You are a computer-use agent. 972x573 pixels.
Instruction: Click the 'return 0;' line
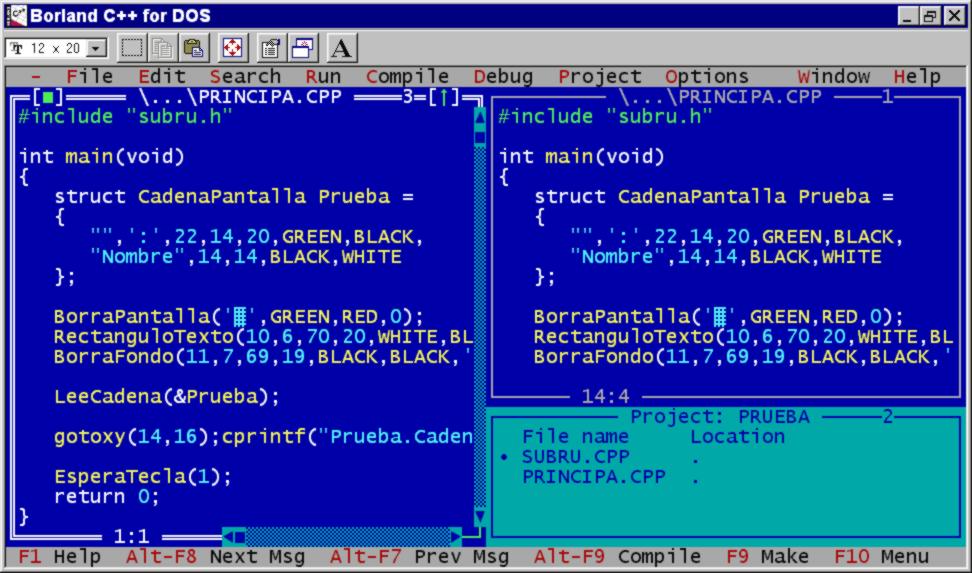click(107, 496)
